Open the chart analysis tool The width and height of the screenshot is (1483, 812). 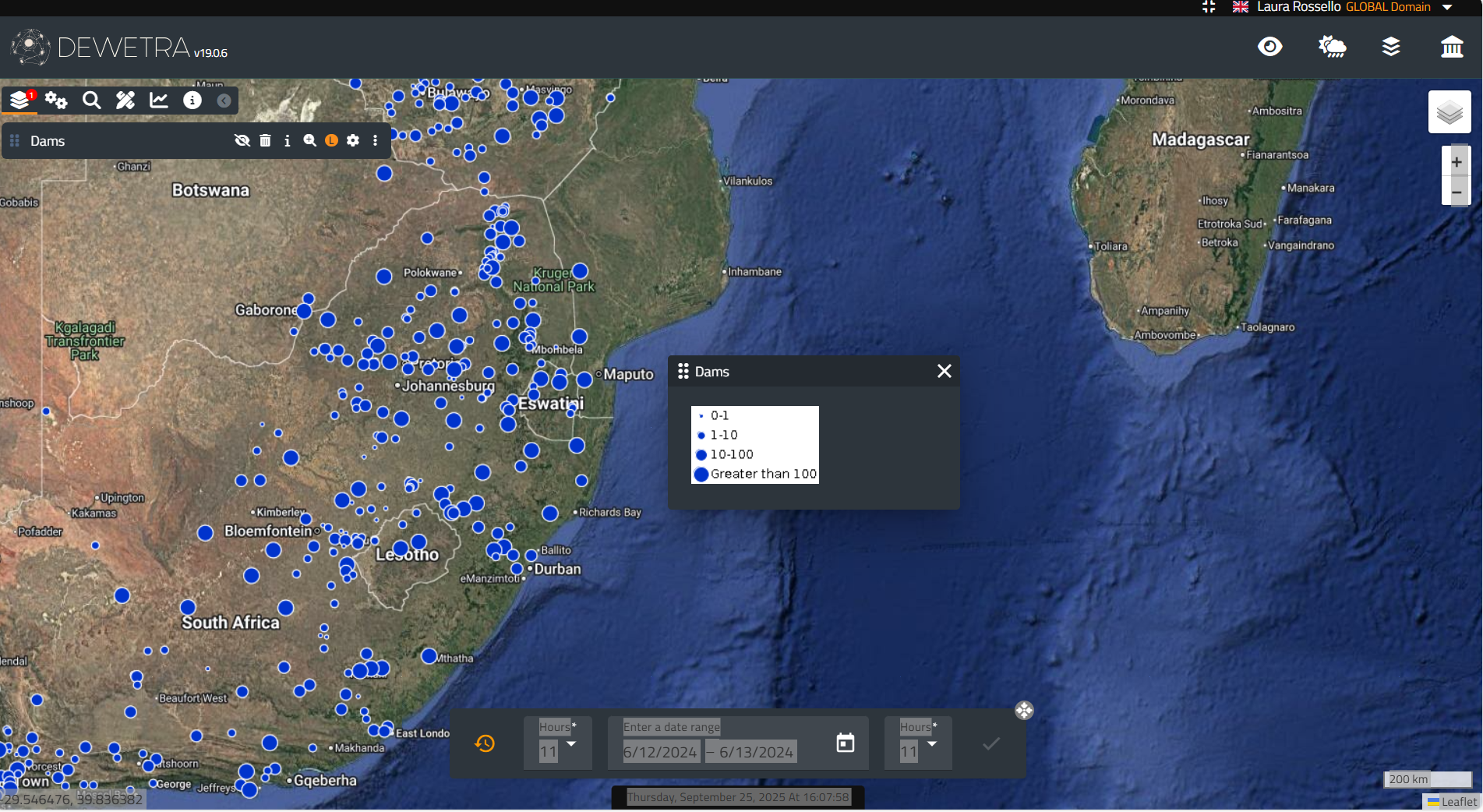point(159,101)
